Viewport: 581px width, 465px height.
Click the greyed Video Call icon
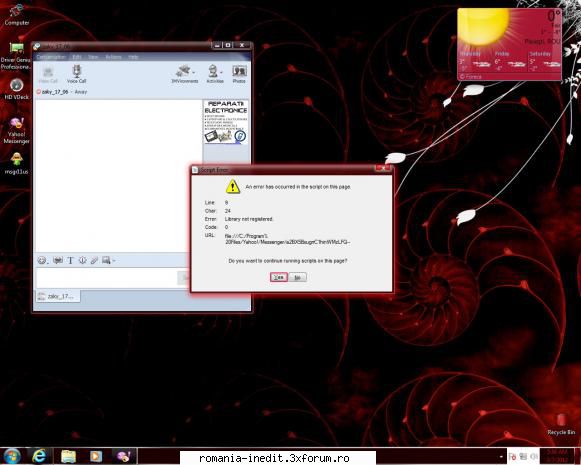pyautogui.click(x=48, y=74)
